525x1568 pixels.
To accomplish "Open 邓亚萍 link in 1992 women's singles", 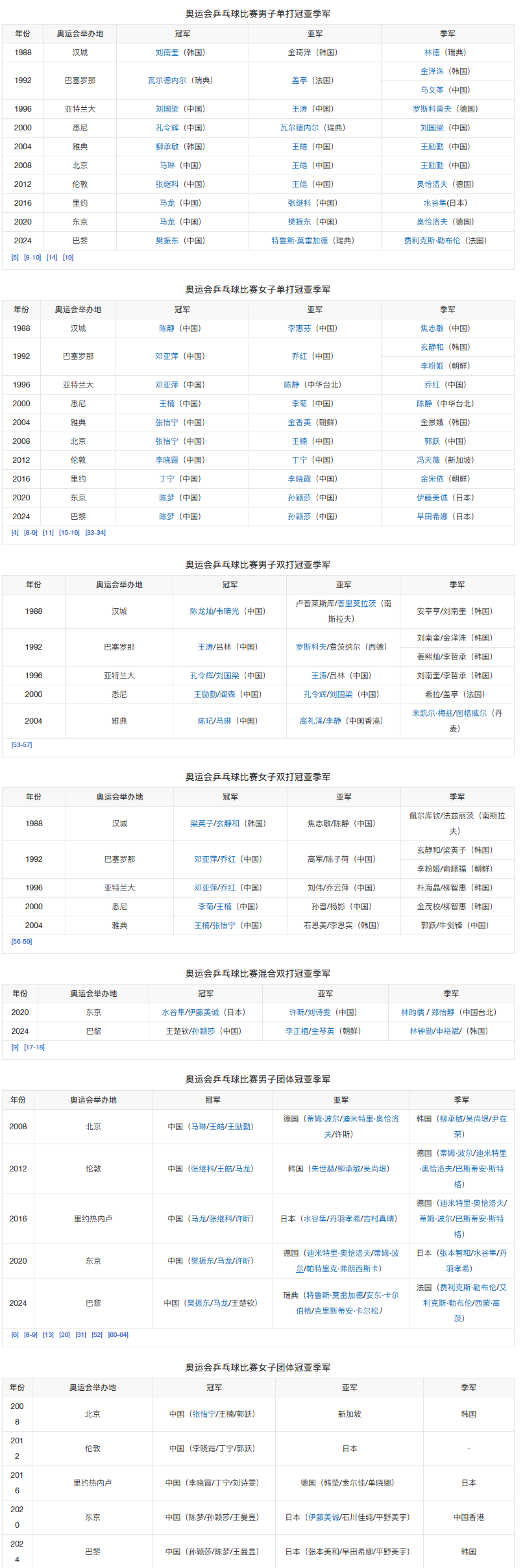I will click(x=167, y=356).
